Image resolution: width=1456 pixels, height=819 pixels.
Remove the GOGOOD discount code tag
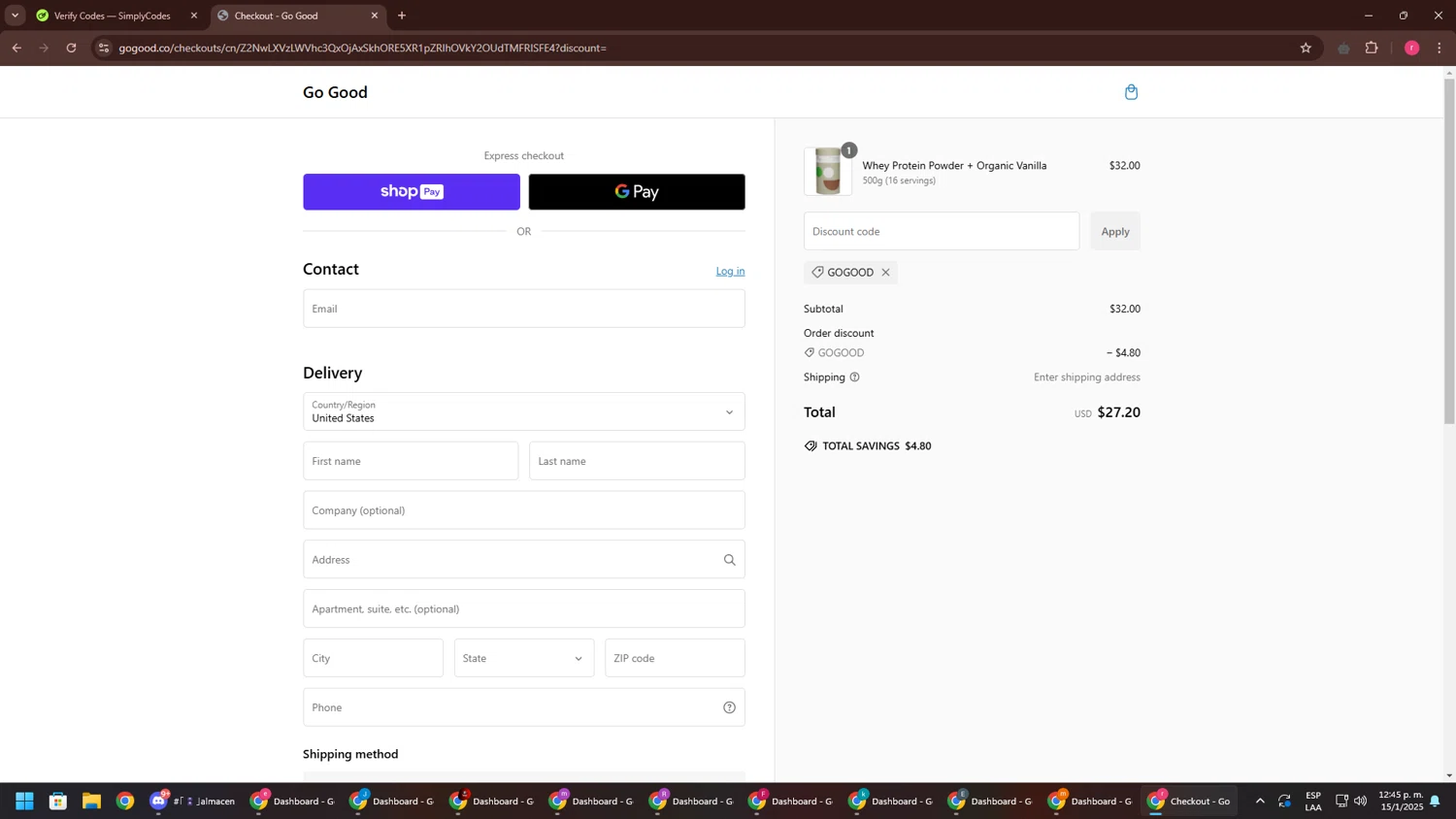point(885,273)
